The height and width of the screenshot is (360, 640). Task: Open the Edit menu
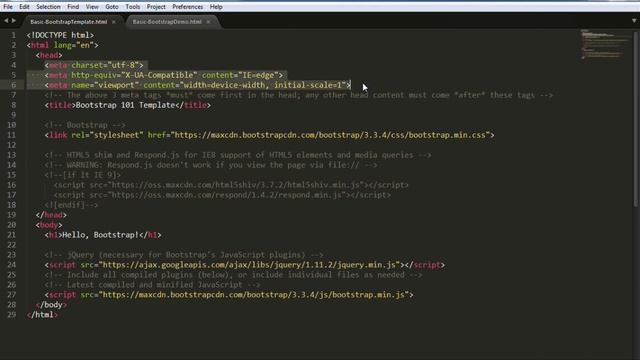(x=24, y=7)
